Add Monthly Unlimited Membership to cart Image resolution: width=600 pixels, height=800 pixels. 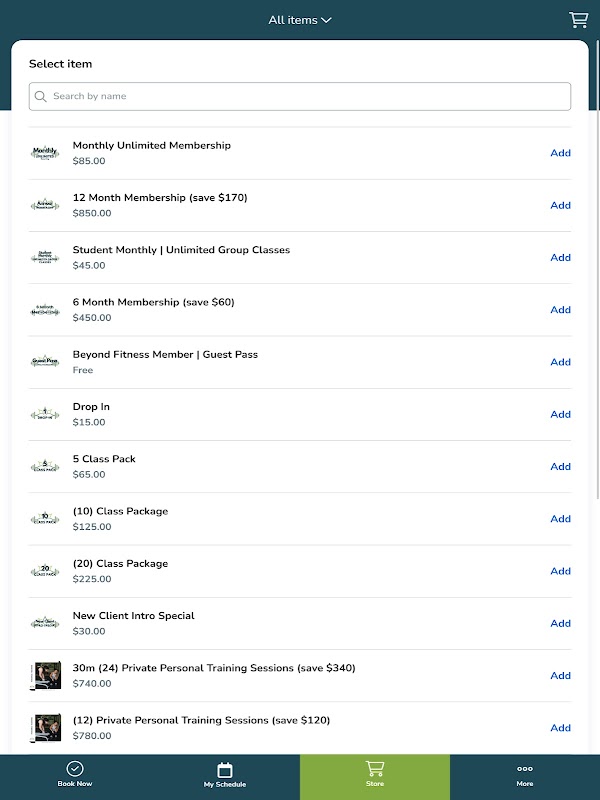[560, 153]
